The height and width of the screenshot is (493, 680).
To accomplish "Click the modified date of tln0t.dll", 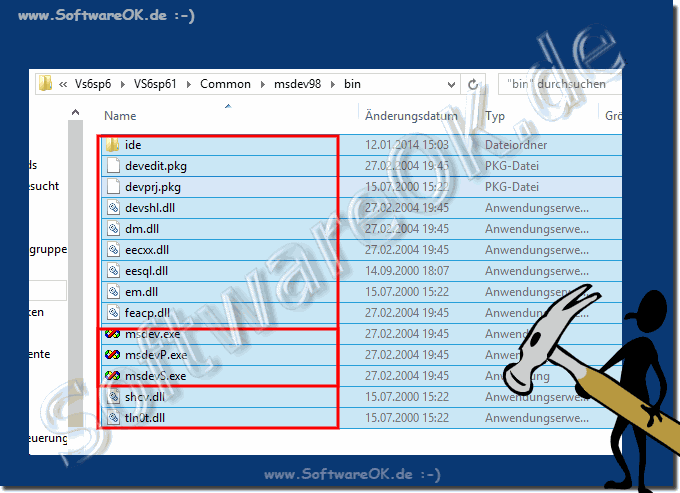I will coord(407,418).
